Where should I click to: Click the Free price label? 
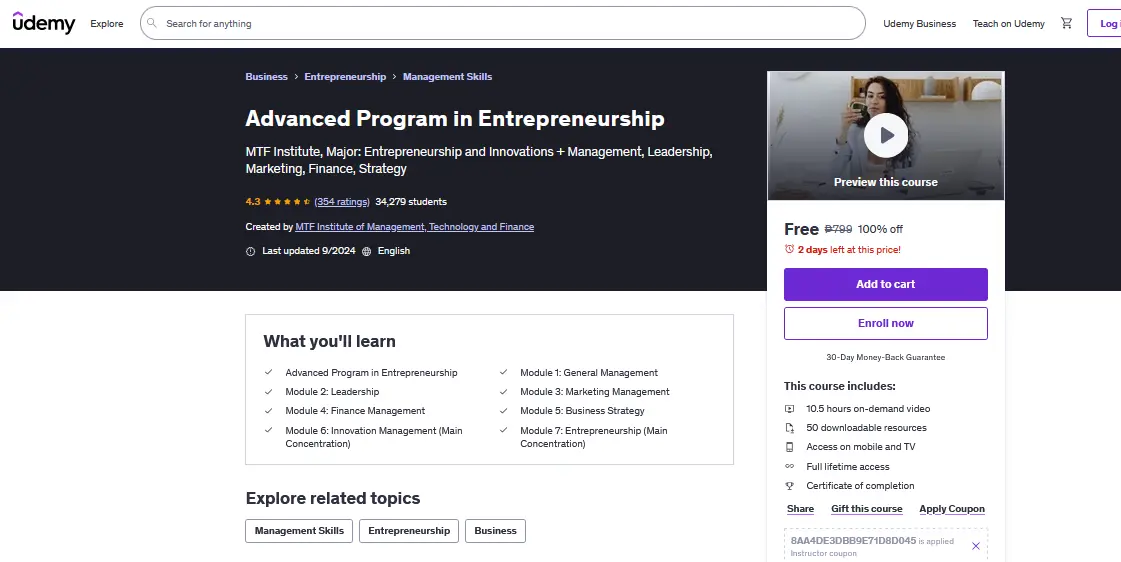coord(801,229)
